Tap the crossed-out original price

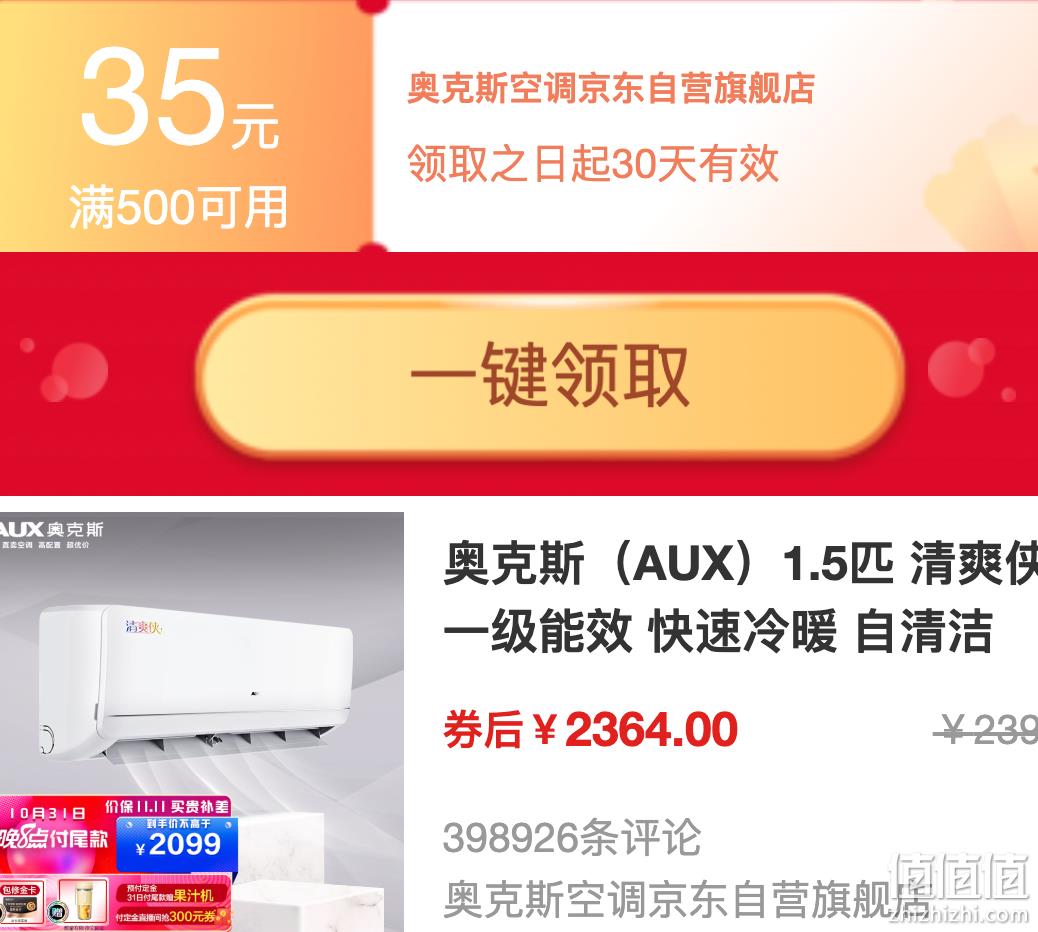click(x=986, y=730)
